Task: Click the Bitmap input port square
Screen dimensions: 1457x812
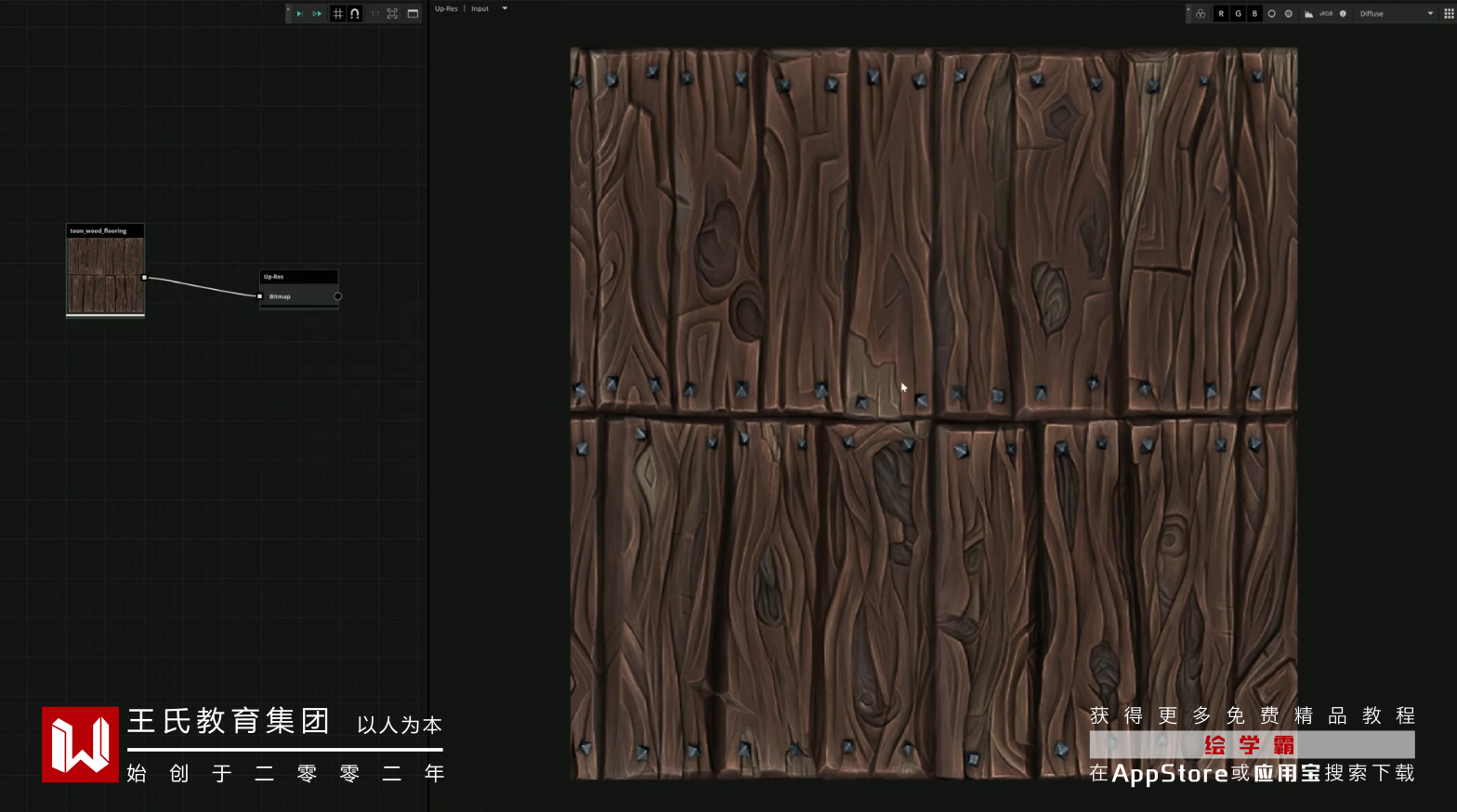Action: pos(260,296)
